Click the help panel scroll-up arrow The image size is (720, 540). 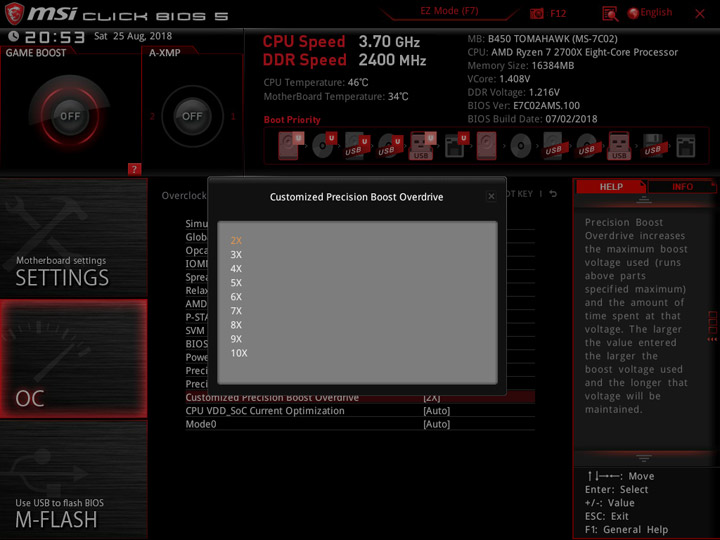[644, 200]
